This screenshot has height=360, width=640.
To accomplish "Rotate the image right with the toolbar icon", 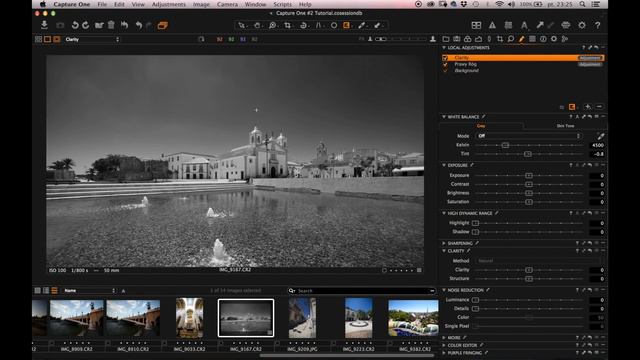I will pyautogui.click(x=86, y=25).
